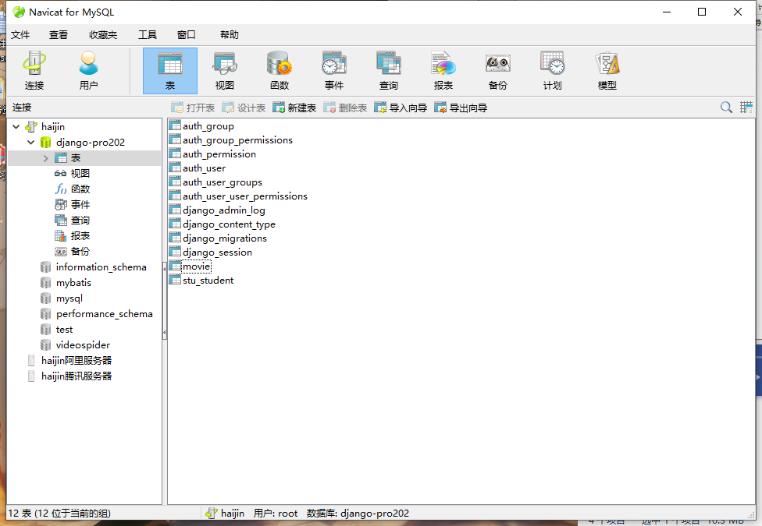Viewport: 762px width, 526px height.
Task: Click the splitter handle between panes
Action: pyautogui.click(x=164, y=301)
